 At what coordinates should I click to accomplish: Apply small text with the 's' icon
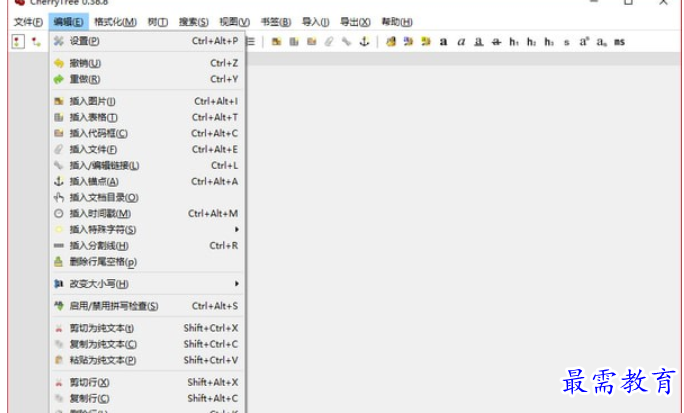tap(566, 42)
